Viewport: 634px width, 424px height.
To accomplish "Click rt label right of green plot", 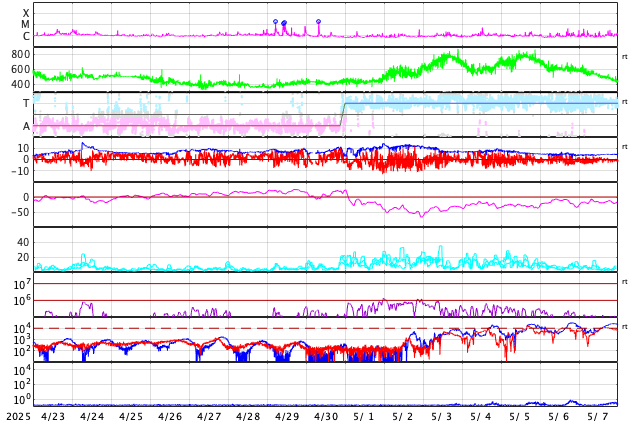I will (x=625, y=57).
